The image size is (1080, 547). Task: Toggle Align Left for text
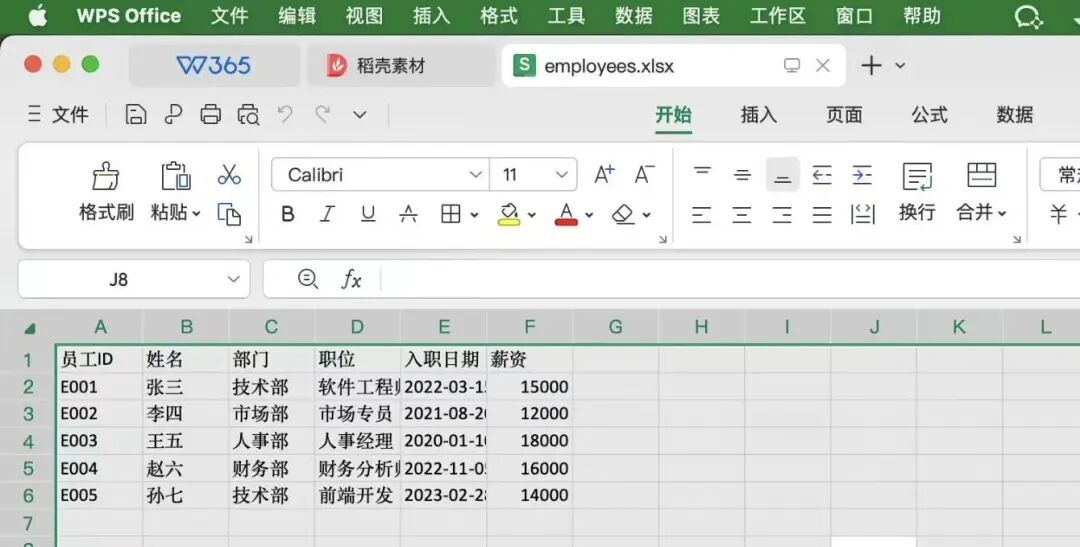tap(701, 215)
